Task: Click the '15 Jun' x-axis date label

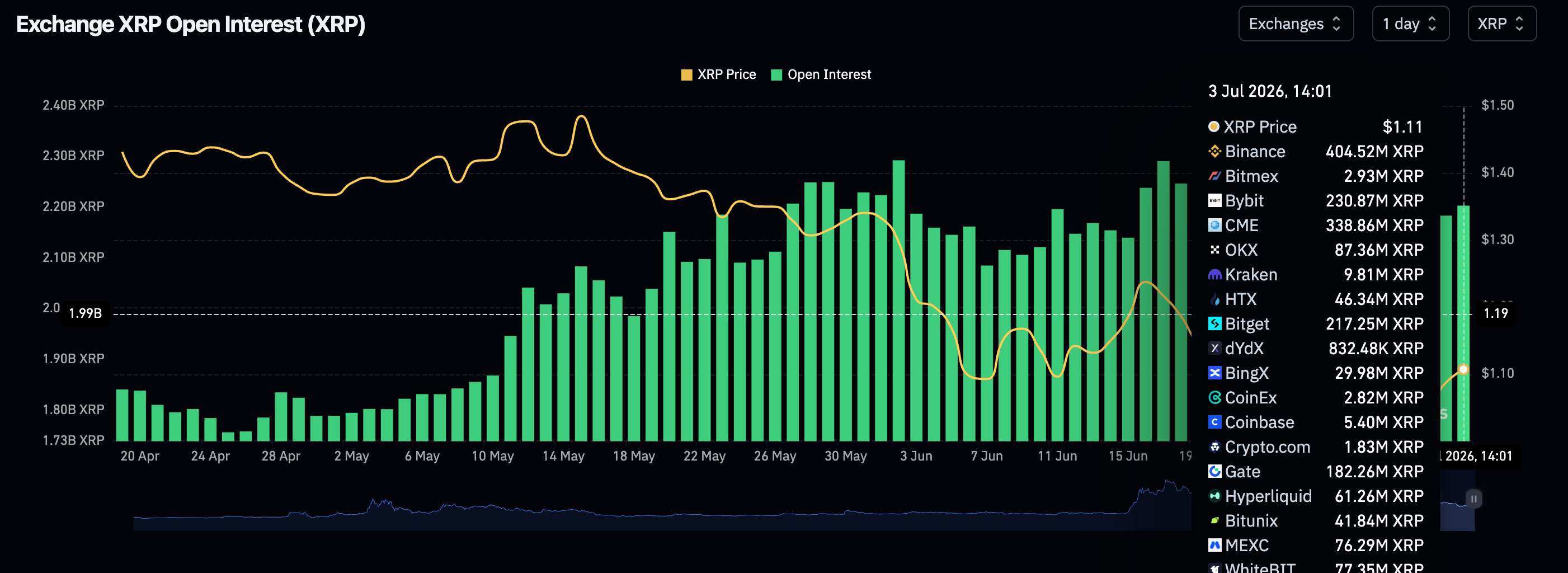Action: click(1128, 456)
